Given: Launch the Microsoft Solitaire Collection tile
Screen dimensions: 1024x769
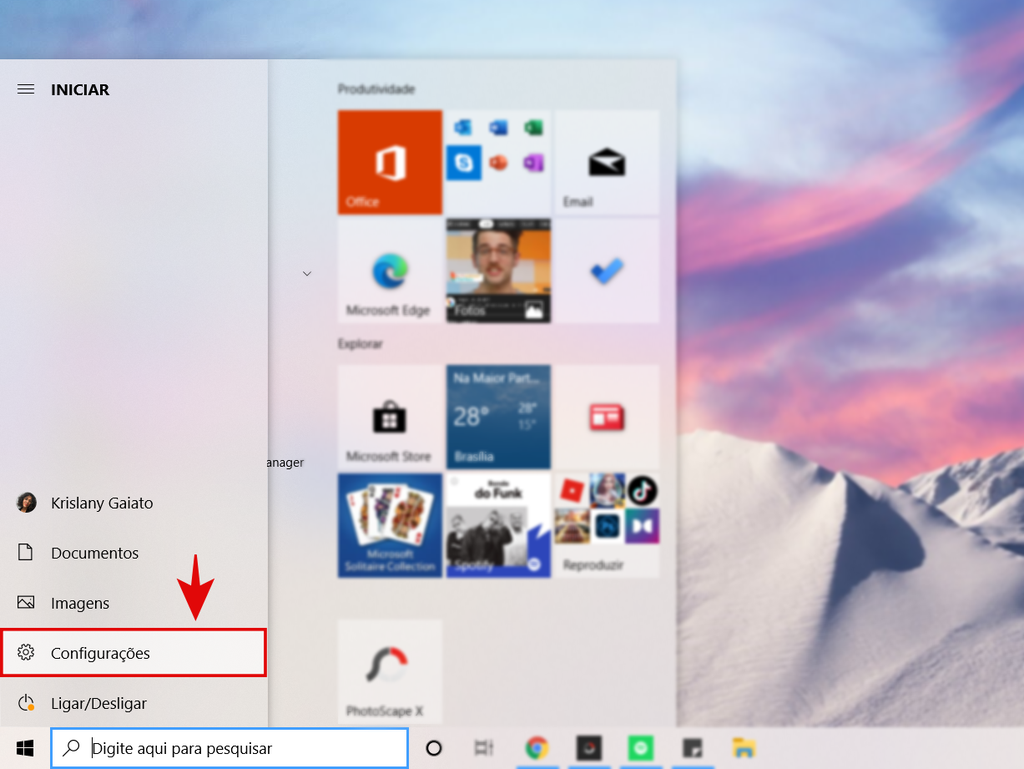Looking at the screenshot, I should click(x=390, y=526).
